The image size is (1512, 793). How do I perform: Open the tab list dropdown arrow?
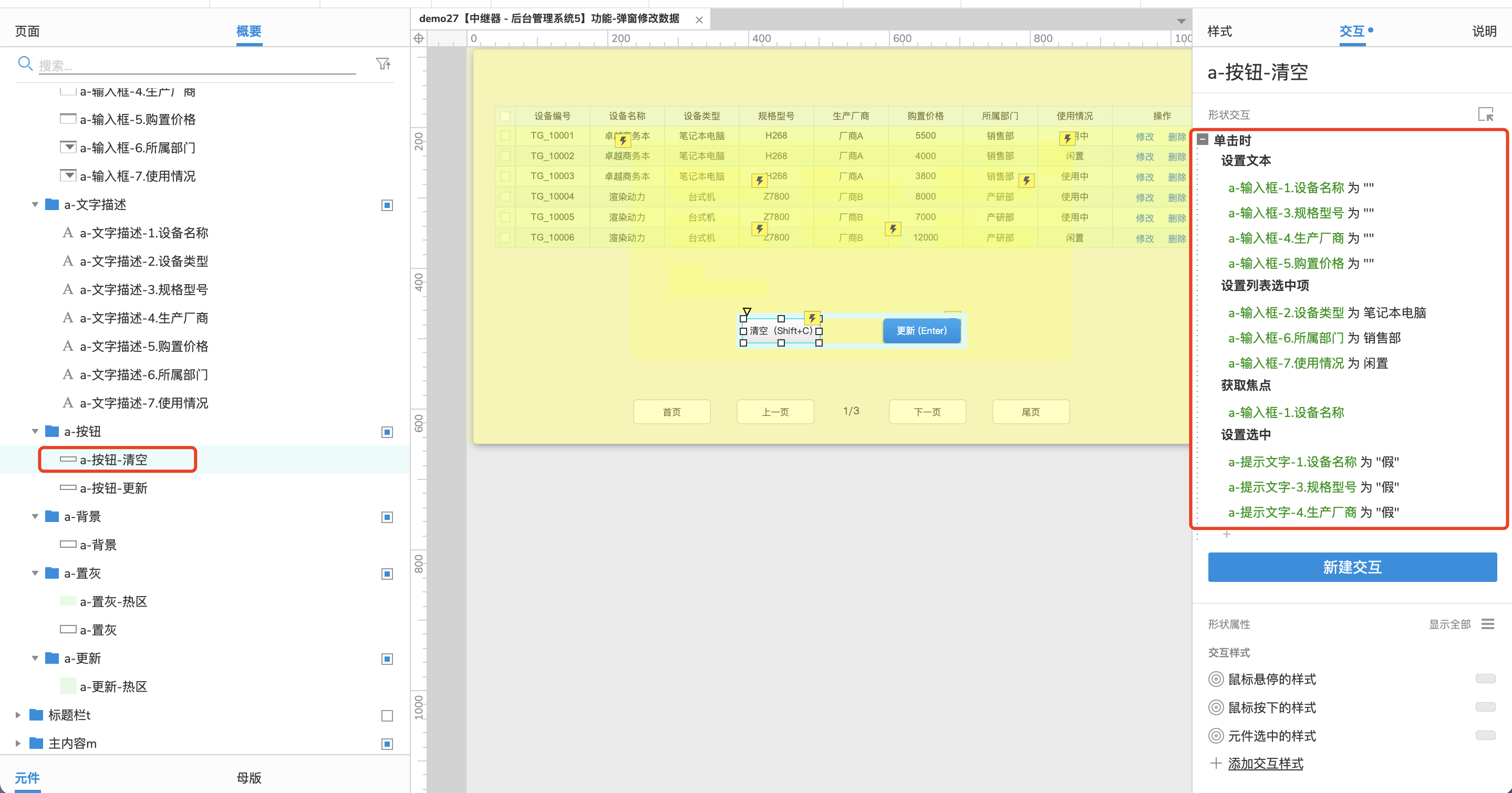(1181, 21)
